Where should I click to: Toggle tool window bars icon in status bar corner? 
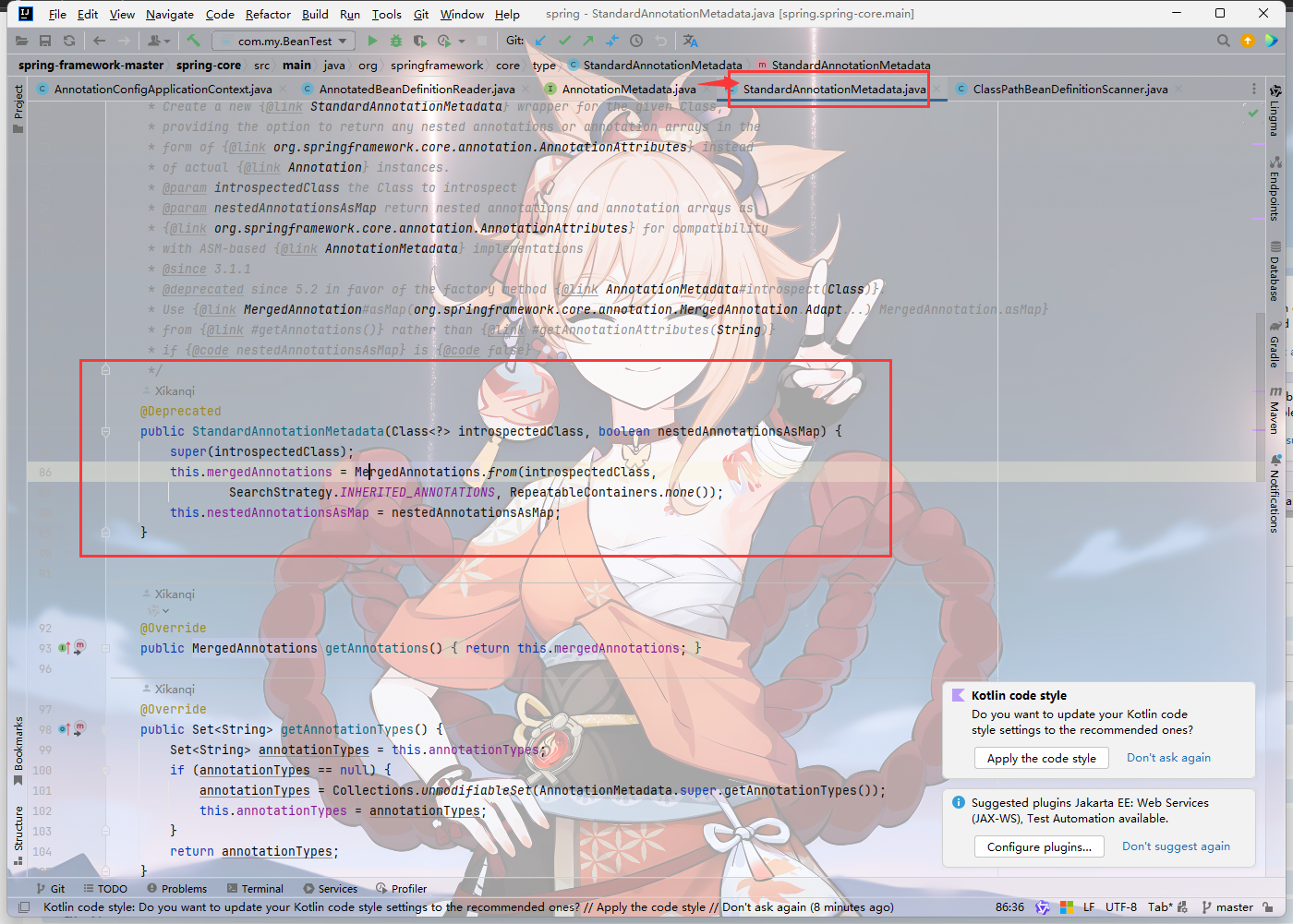pos(24,907)
